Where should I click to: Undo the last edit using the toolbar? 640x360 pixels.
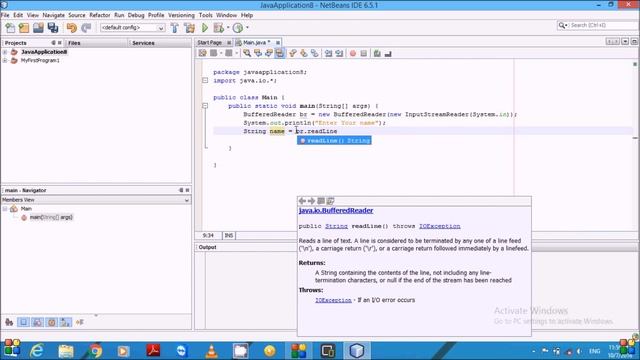pos(72,28)
